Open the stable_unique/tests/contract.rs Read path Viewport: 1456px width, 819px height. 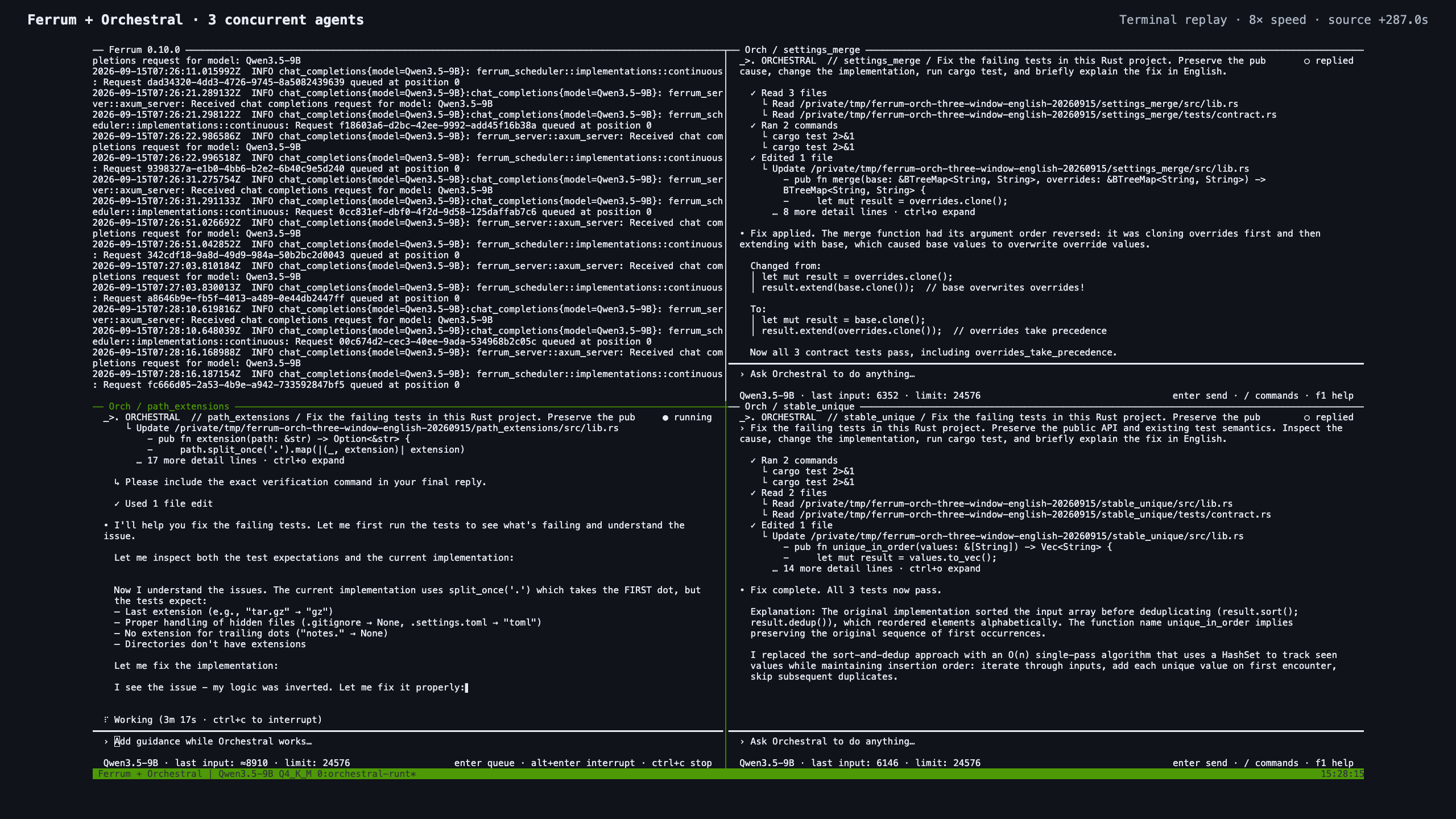pos(1036,515)
